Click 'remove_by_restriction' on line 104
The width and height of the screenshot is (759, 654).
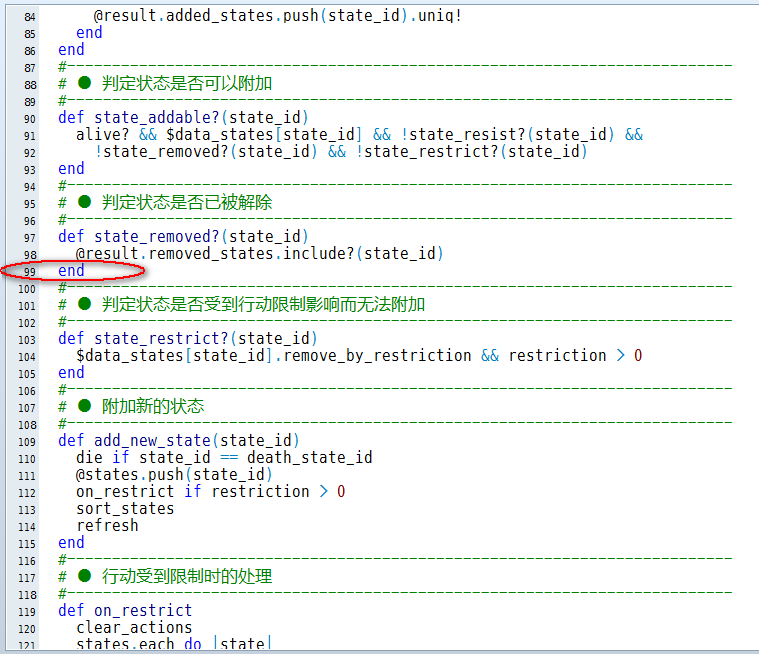pyautogui.click(x=377, y=356)
